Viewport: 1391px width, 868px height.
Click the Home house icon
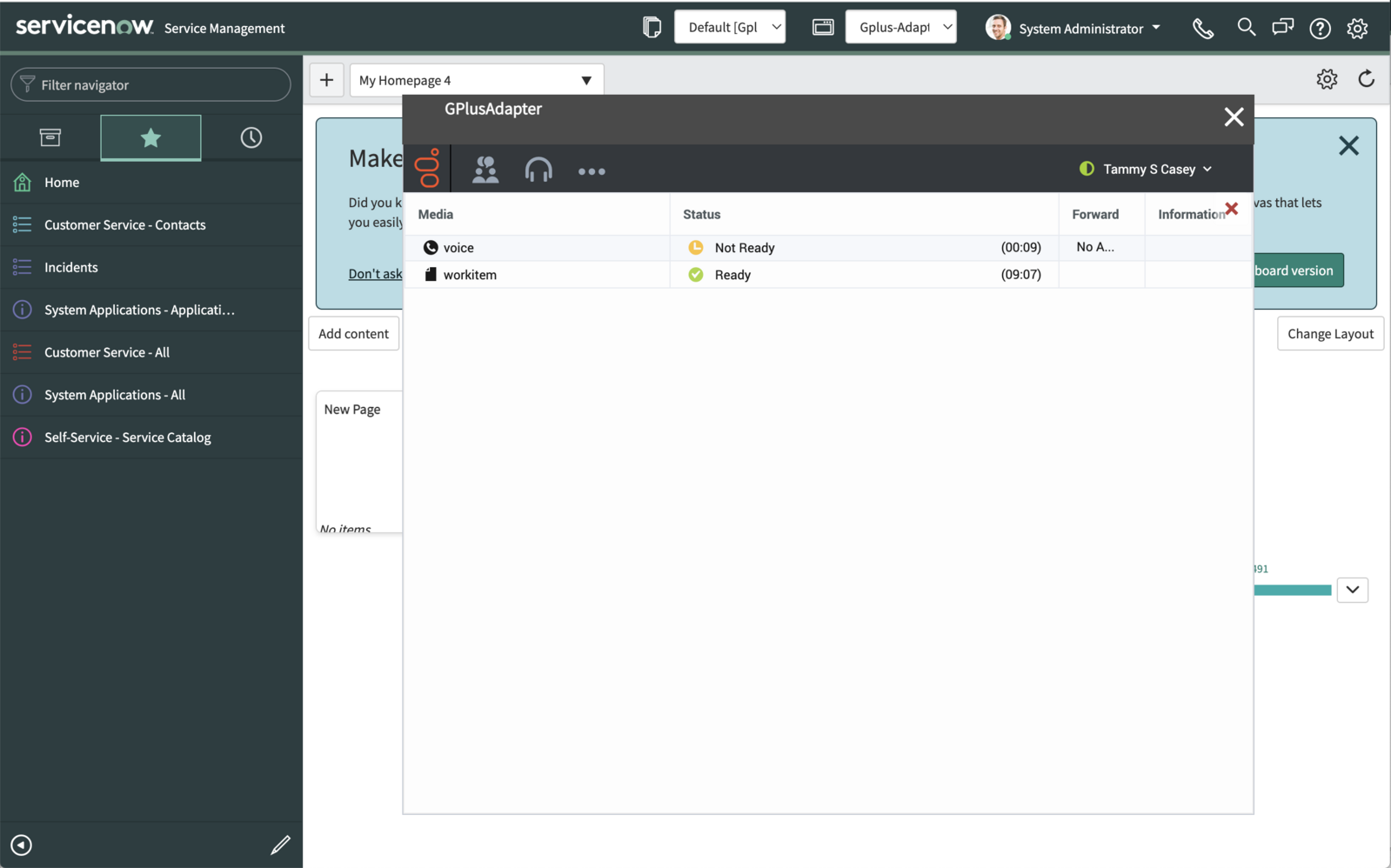23,182
